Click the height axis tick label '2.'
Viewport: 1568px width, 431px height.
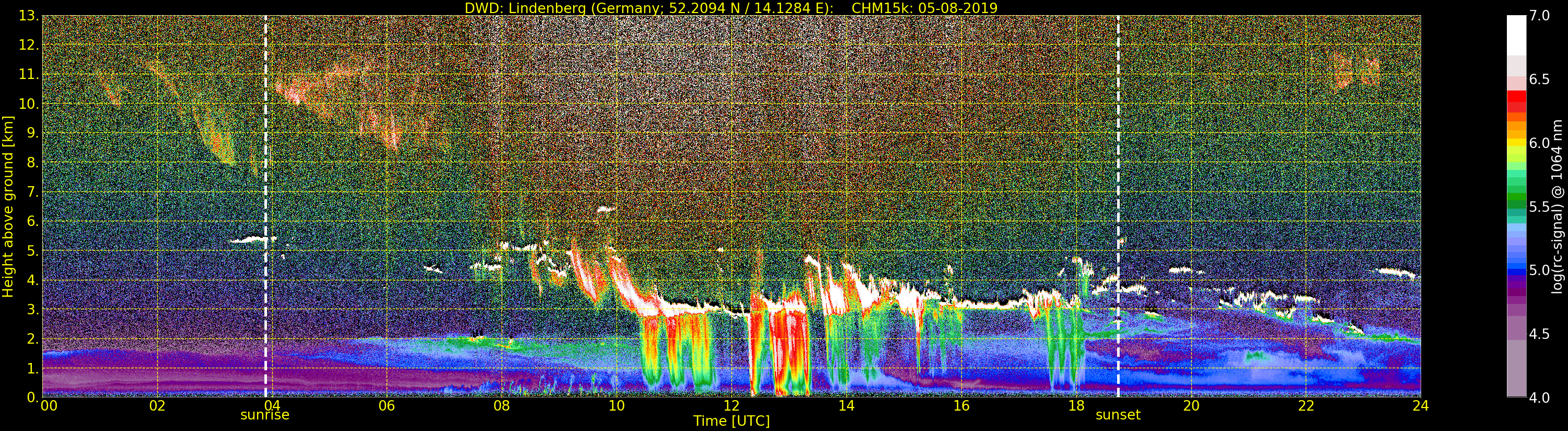coord(33,338)
